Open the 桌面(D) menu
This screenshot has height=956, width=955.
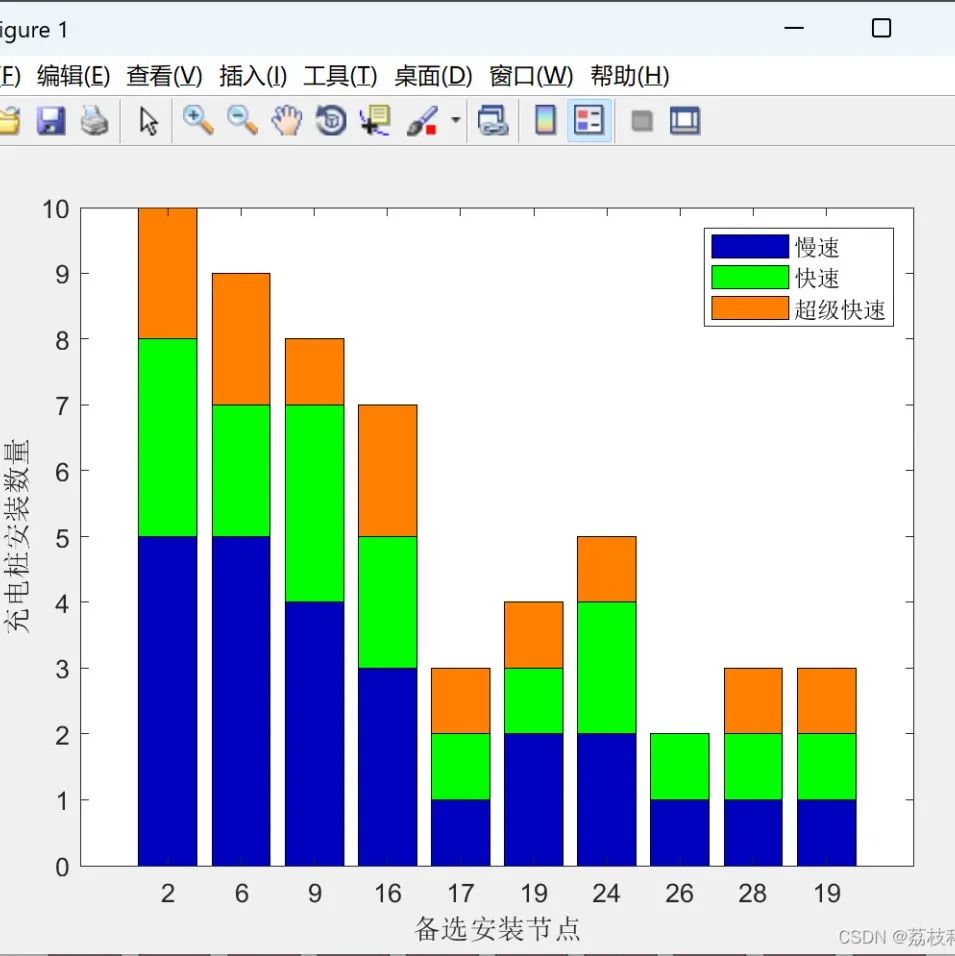(433, 76)
